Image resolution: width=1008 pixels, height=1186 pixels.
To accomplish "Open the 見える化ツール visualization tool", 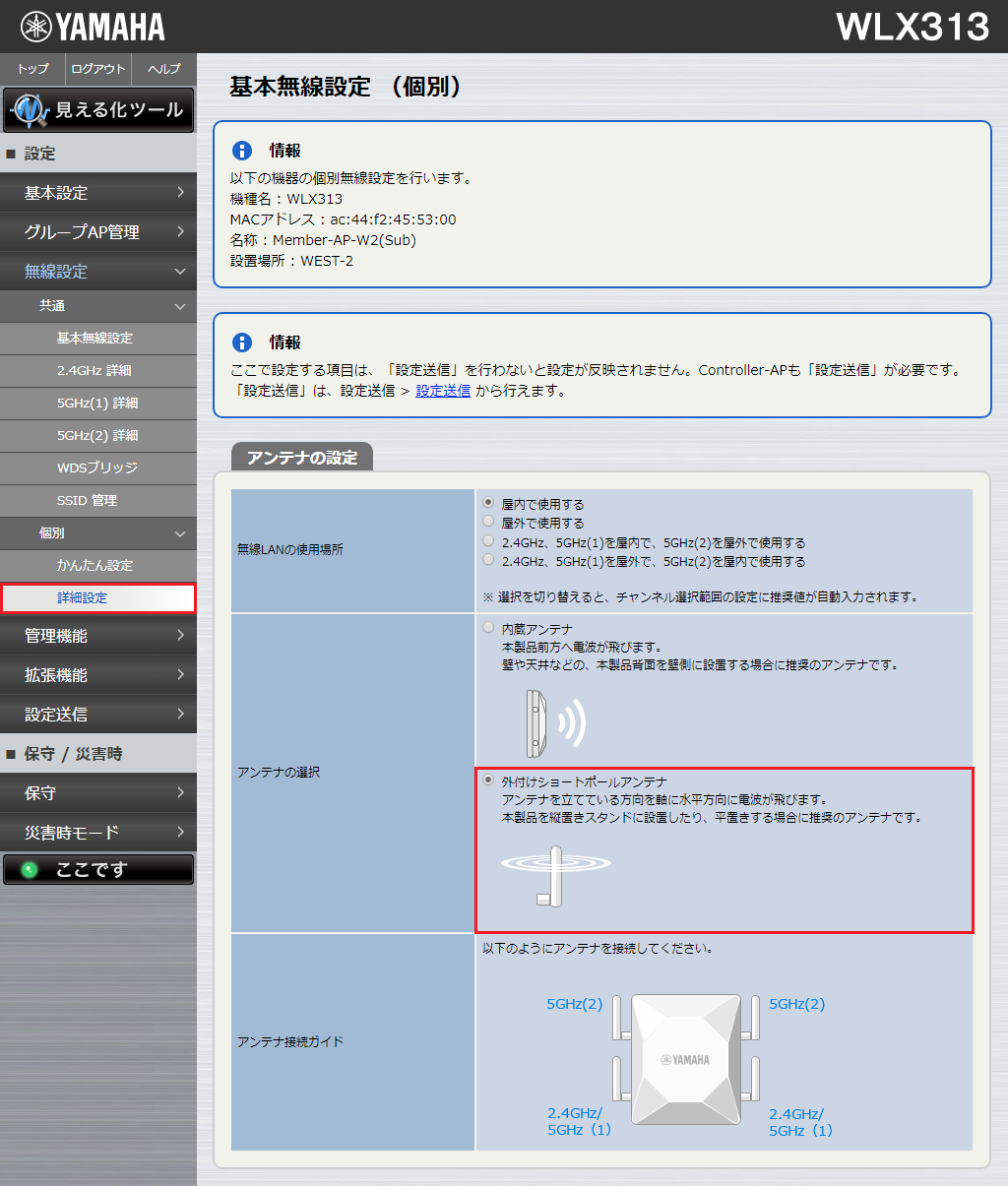I will click(98, 109).
